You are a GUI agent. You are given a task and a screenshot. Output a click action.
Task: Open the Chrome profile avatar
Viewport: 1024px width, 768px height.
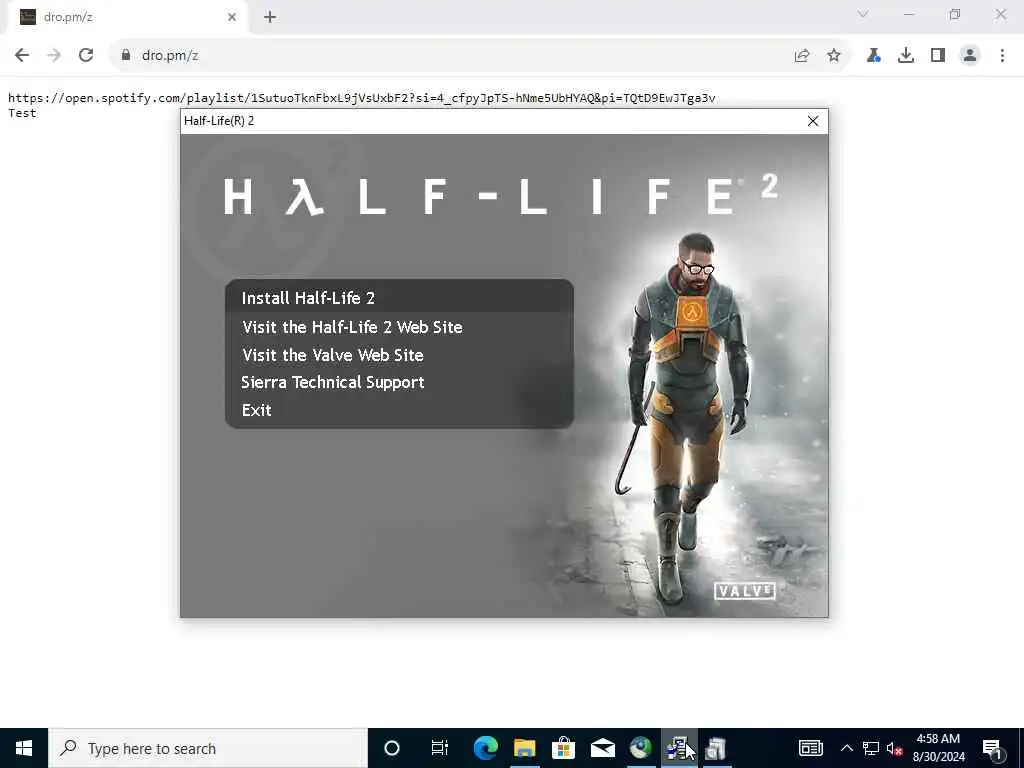tap(970, 56)
